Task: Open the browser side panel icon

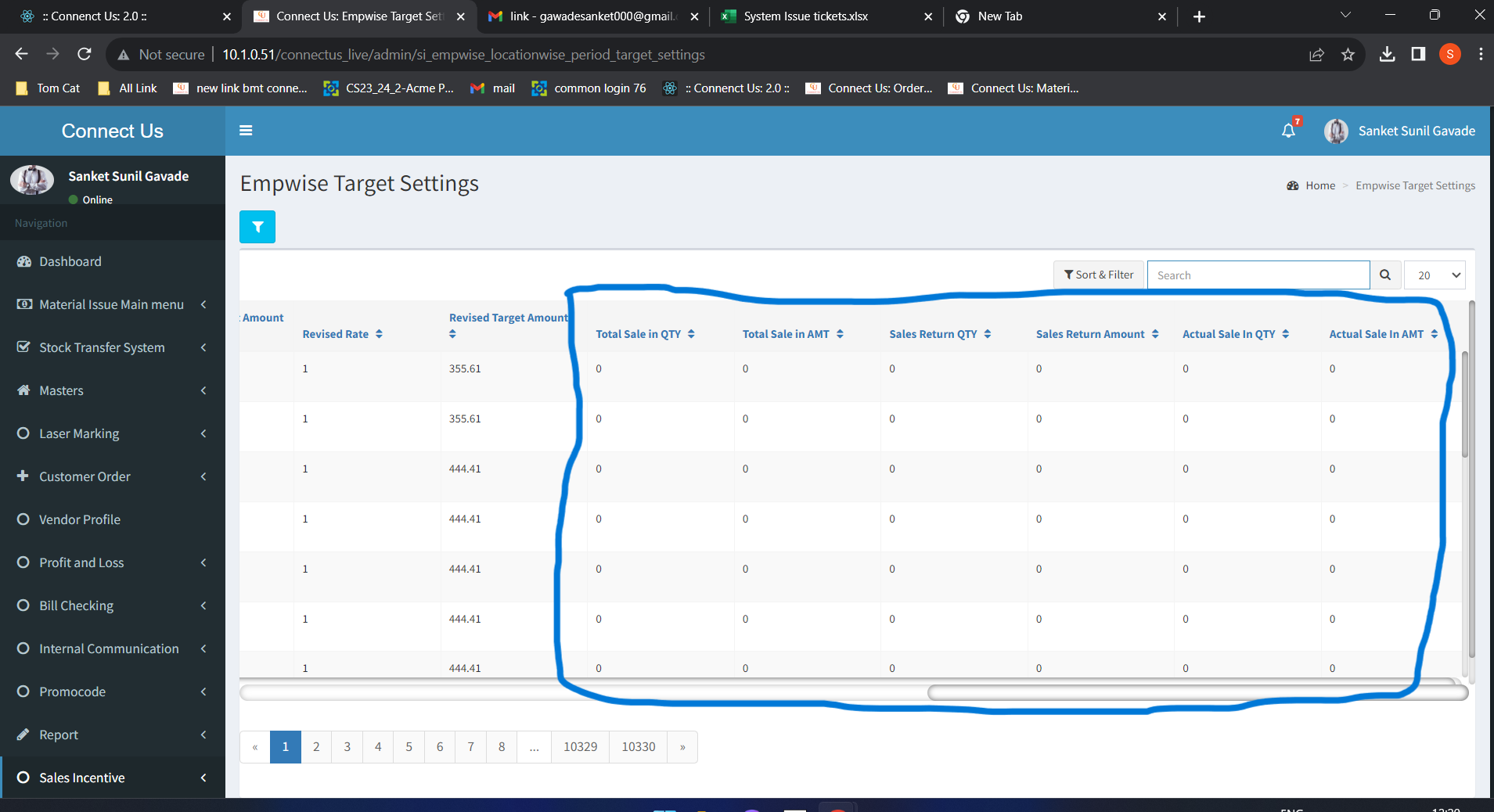Action: pyautogui.click(x=1418, y=54)
